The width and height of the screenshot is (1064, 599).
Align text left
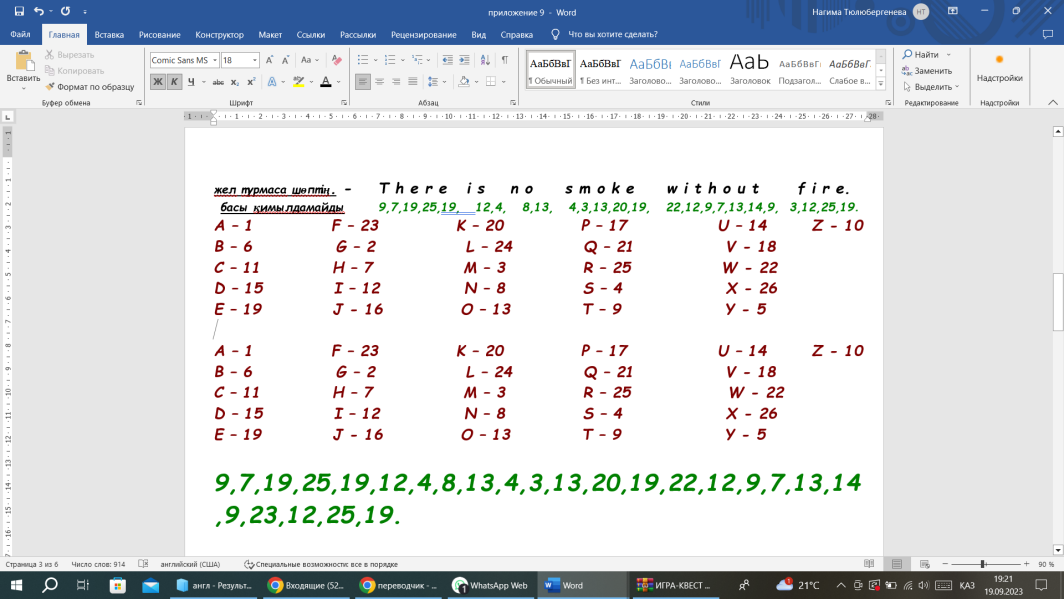pyautogui.click(x=363, y=81)
